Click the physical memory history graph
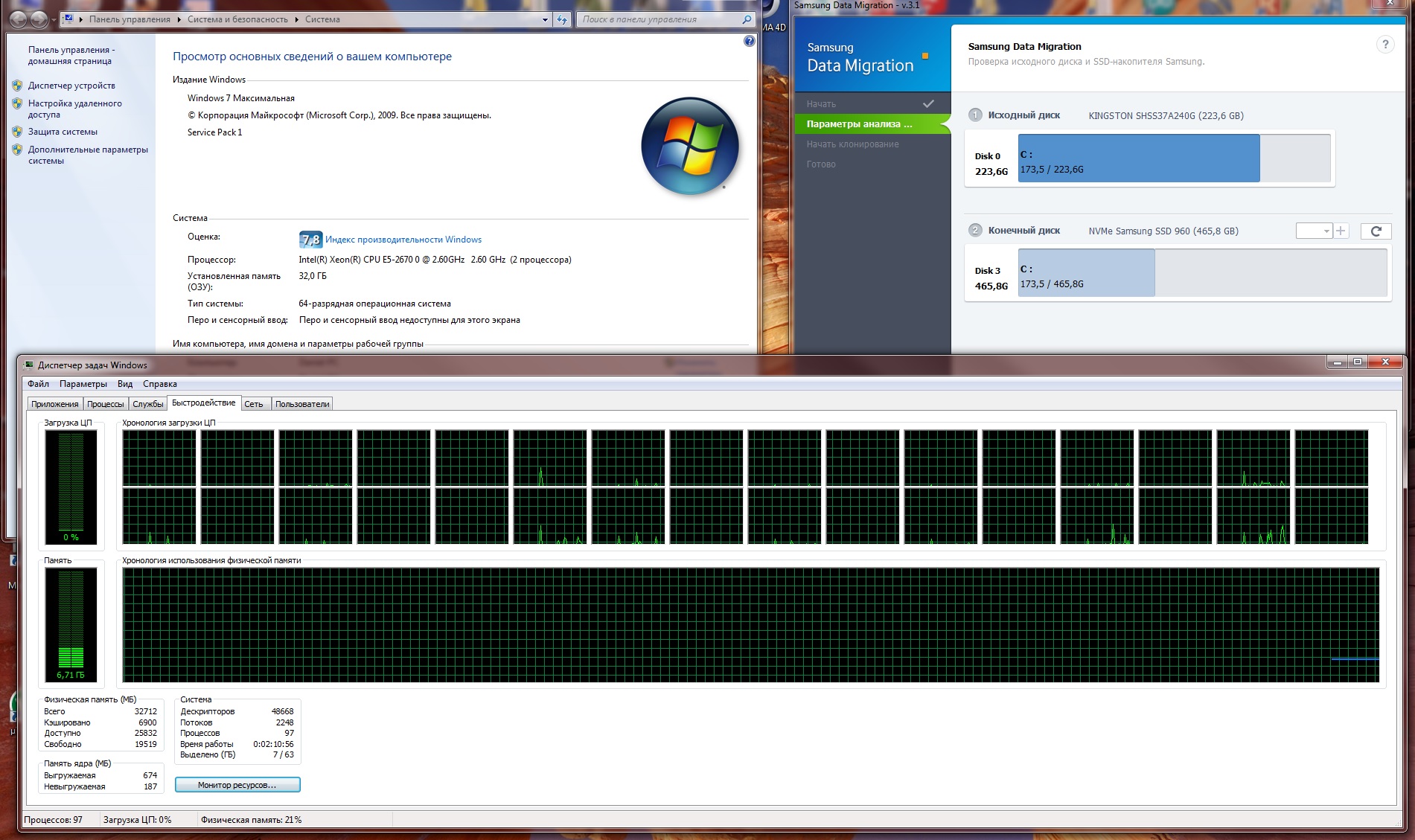 pos(750,625)
